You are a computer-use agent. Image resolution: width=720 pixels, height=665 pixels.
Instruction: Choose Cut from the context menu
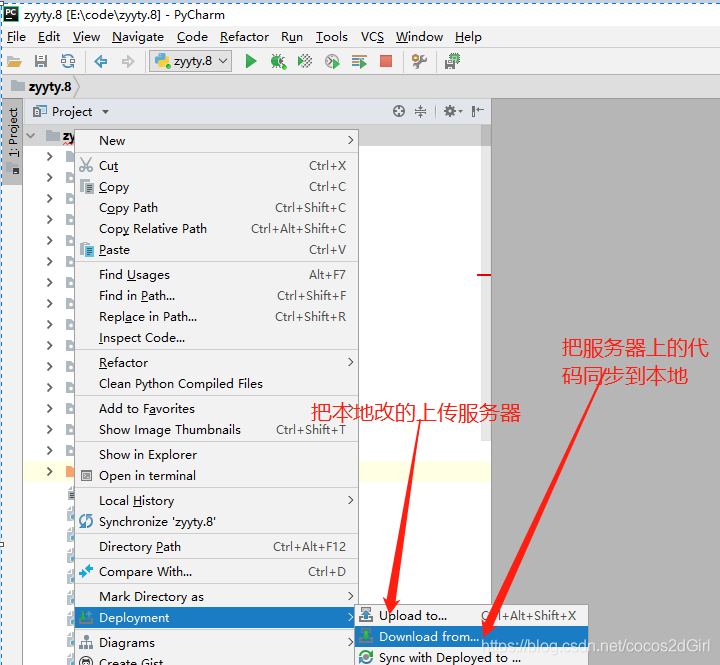(216, 165)
